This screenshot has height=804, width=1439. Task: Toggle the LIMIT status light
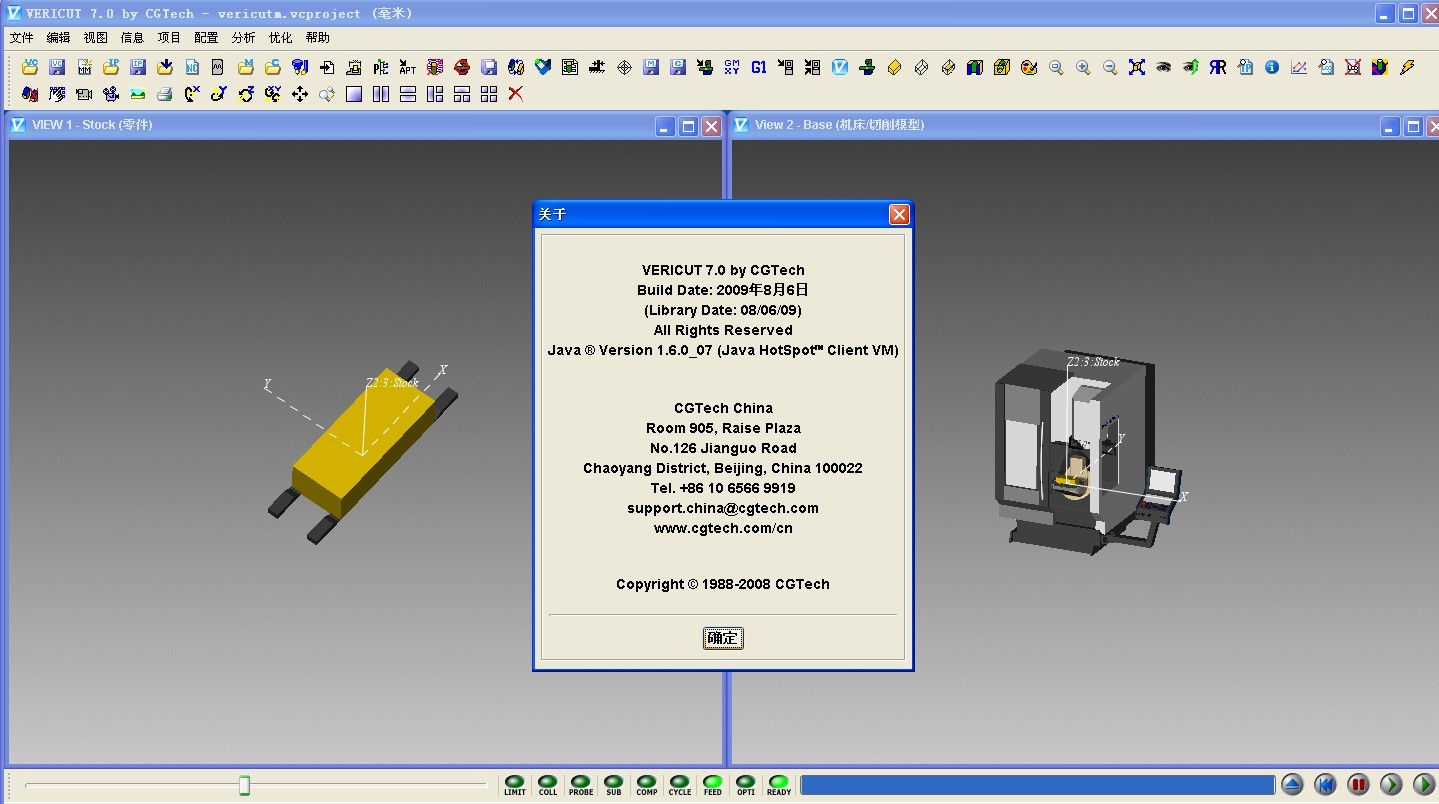[515, 783]
